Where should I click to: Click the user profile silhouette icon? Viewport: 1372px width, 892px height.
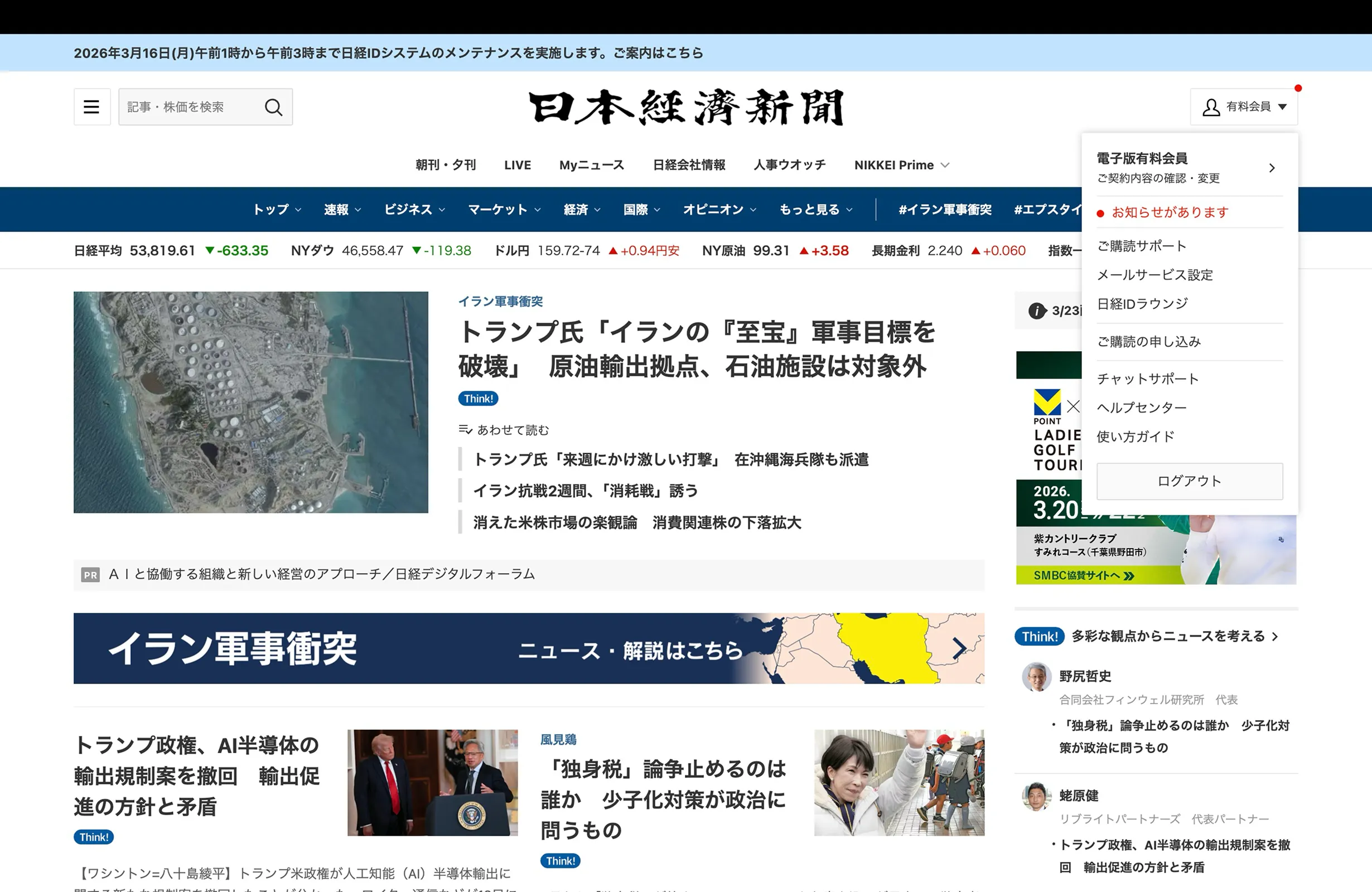pyautogui.click(x=1211, y=106)
